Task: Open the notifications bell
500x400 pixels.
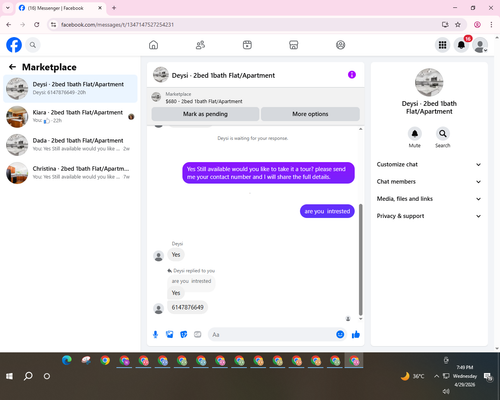Action: [461, 45]
